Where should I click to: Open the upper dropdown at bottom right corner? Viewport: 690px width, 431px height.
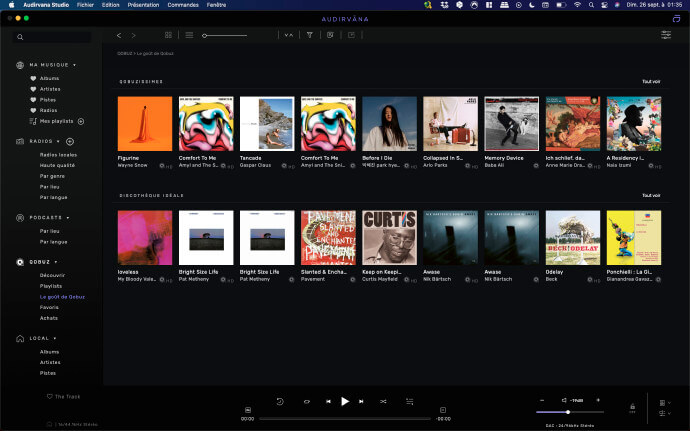click(x=665, y=403)
